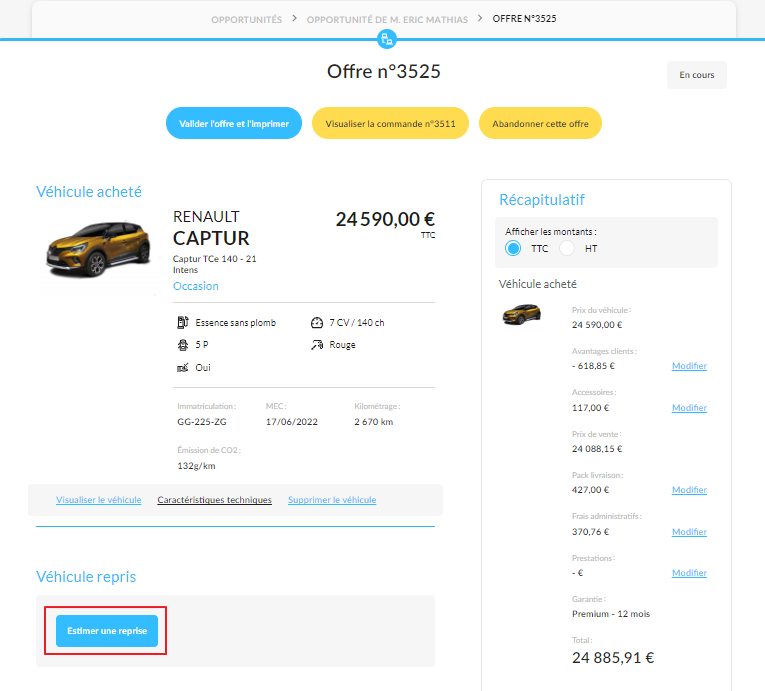The image size is (765, 691).
Task: Click Supprimer le véhicule link
Action: [x=332, y=500]
